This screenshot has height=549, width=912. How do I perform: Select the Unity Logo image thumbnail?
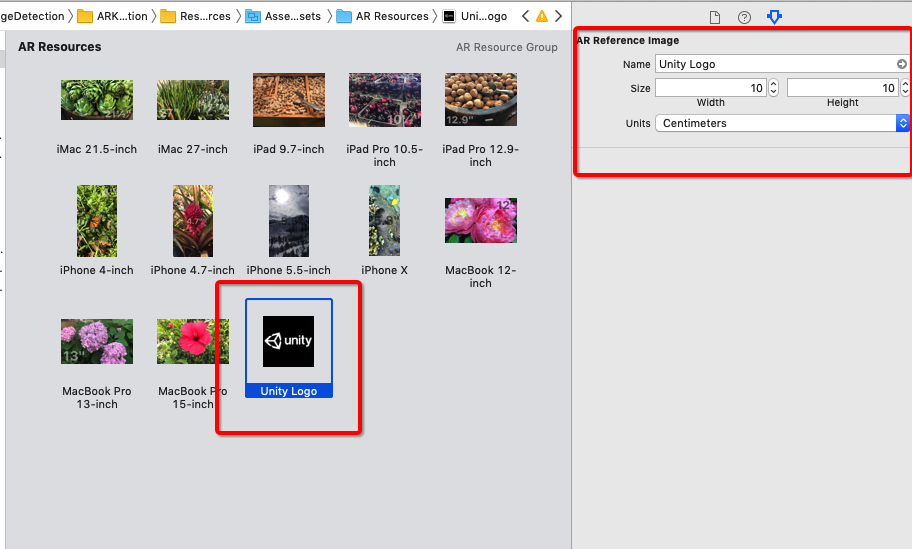tap(289, 342)
